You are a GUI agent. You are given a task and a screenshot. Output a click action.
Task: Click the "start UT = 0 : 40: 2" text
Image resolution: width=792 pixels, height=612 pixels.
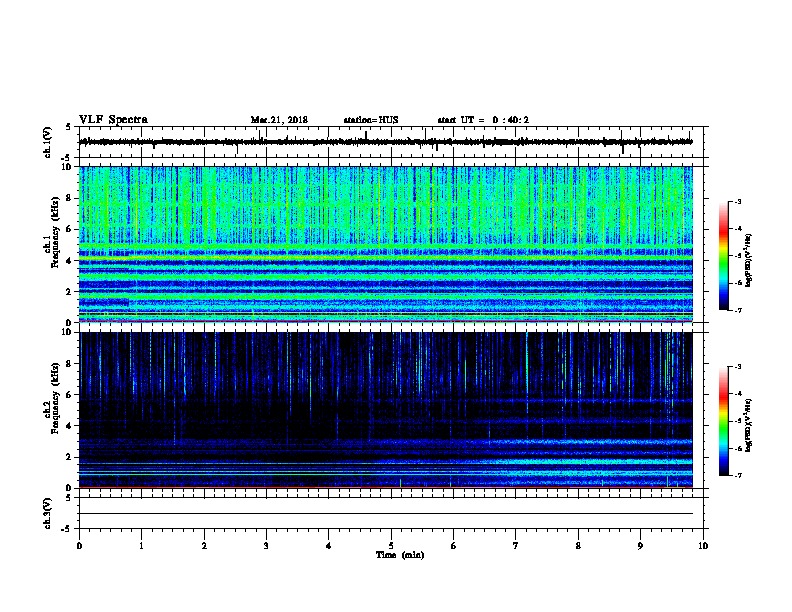click(x=483, y=120)
